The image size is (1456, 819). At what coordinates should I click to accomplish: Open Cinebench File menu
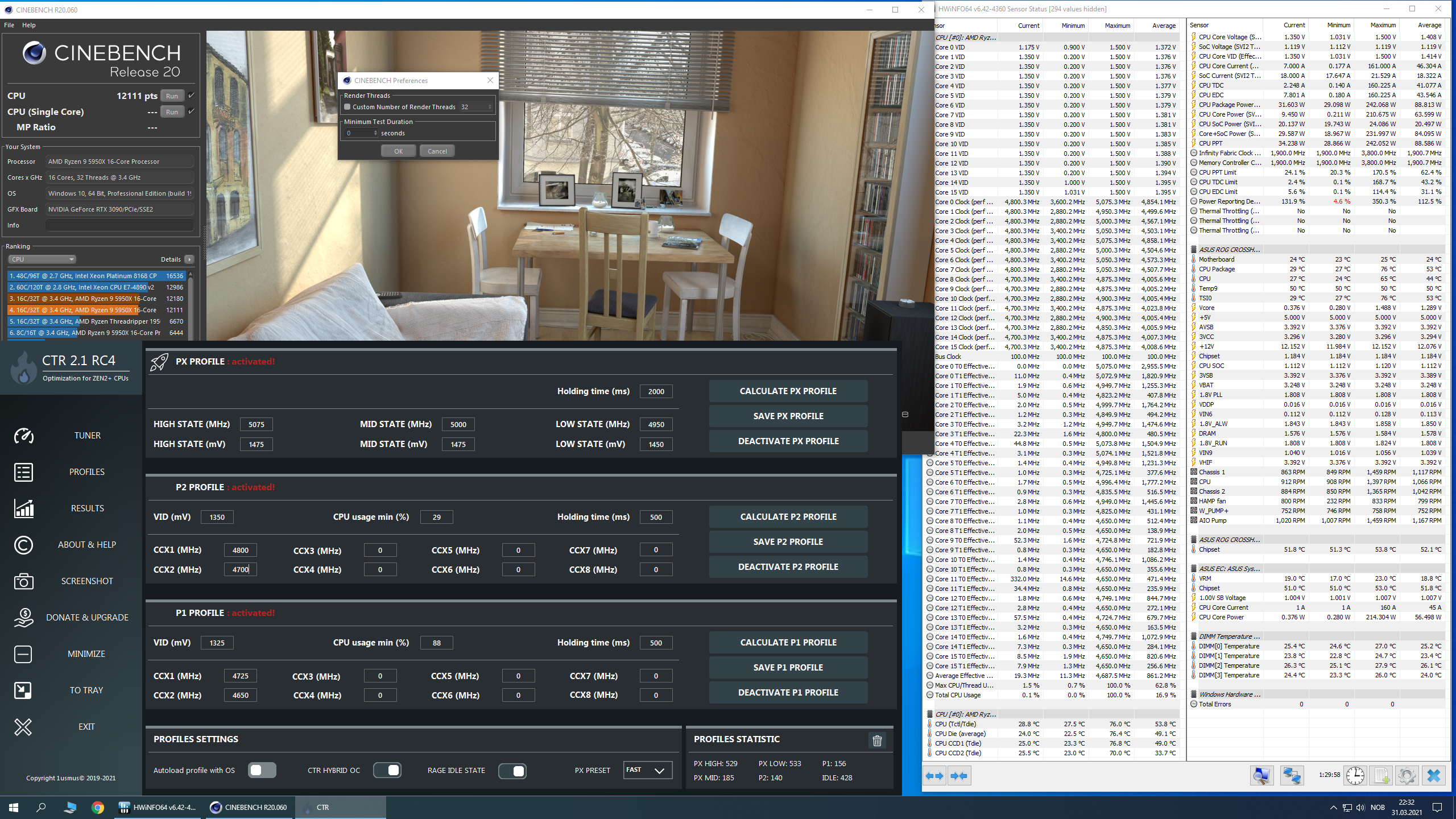pyautogui.click(x=9, y=25)
